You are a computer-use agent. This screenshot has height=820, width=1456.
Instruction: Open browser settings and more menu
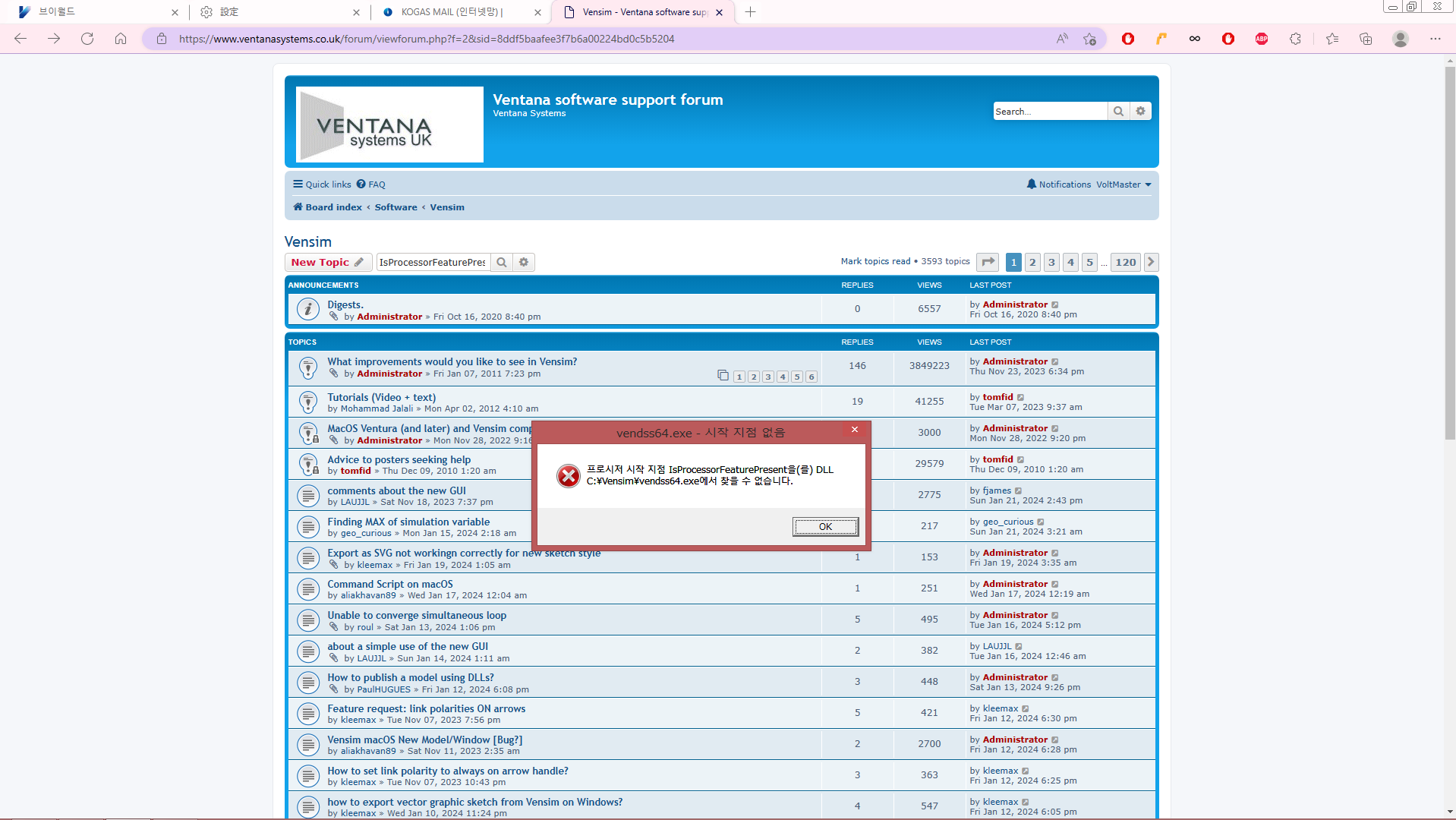(1435, 39)
